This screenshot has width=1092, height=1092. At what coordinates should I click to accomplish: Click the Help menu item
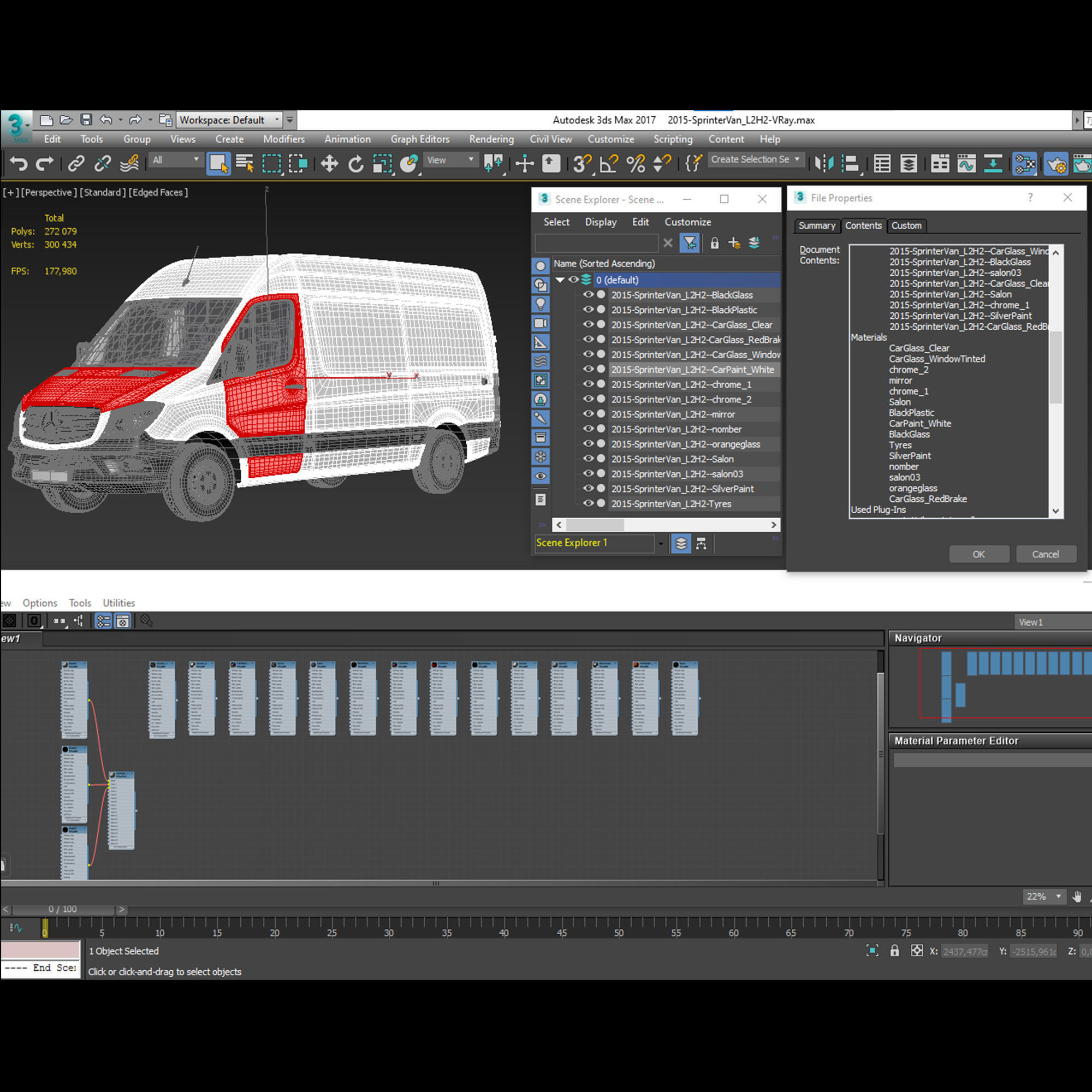coord(769,139)
